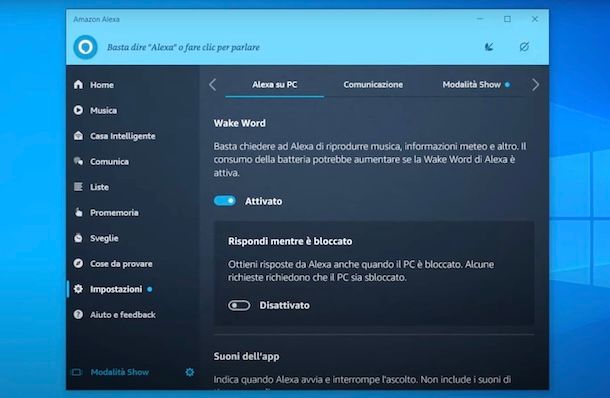The image size is (610, 398).
Task: Open Modalità Show gear settings
Action: point(190,372)
